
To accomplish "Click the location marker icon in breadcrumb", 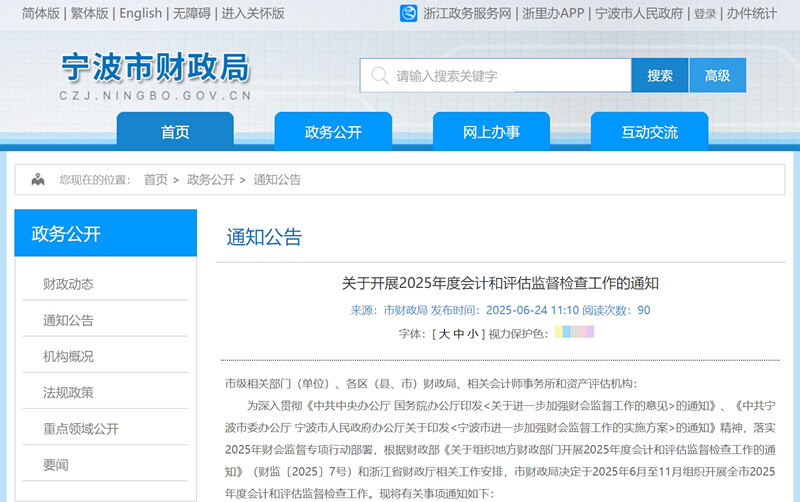I will click(38, 180).
